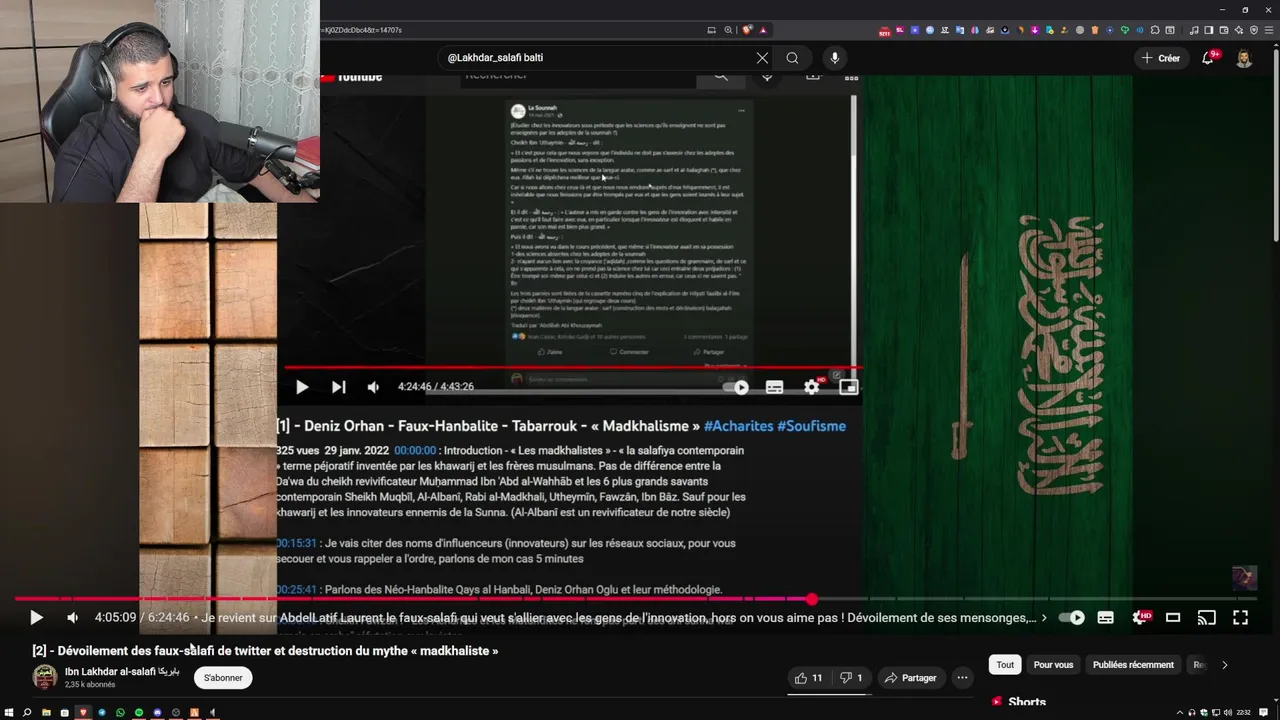1280x720 pixels.
Task: Open the Leo AI sparkle icon
Action: tap(1239, 30)
